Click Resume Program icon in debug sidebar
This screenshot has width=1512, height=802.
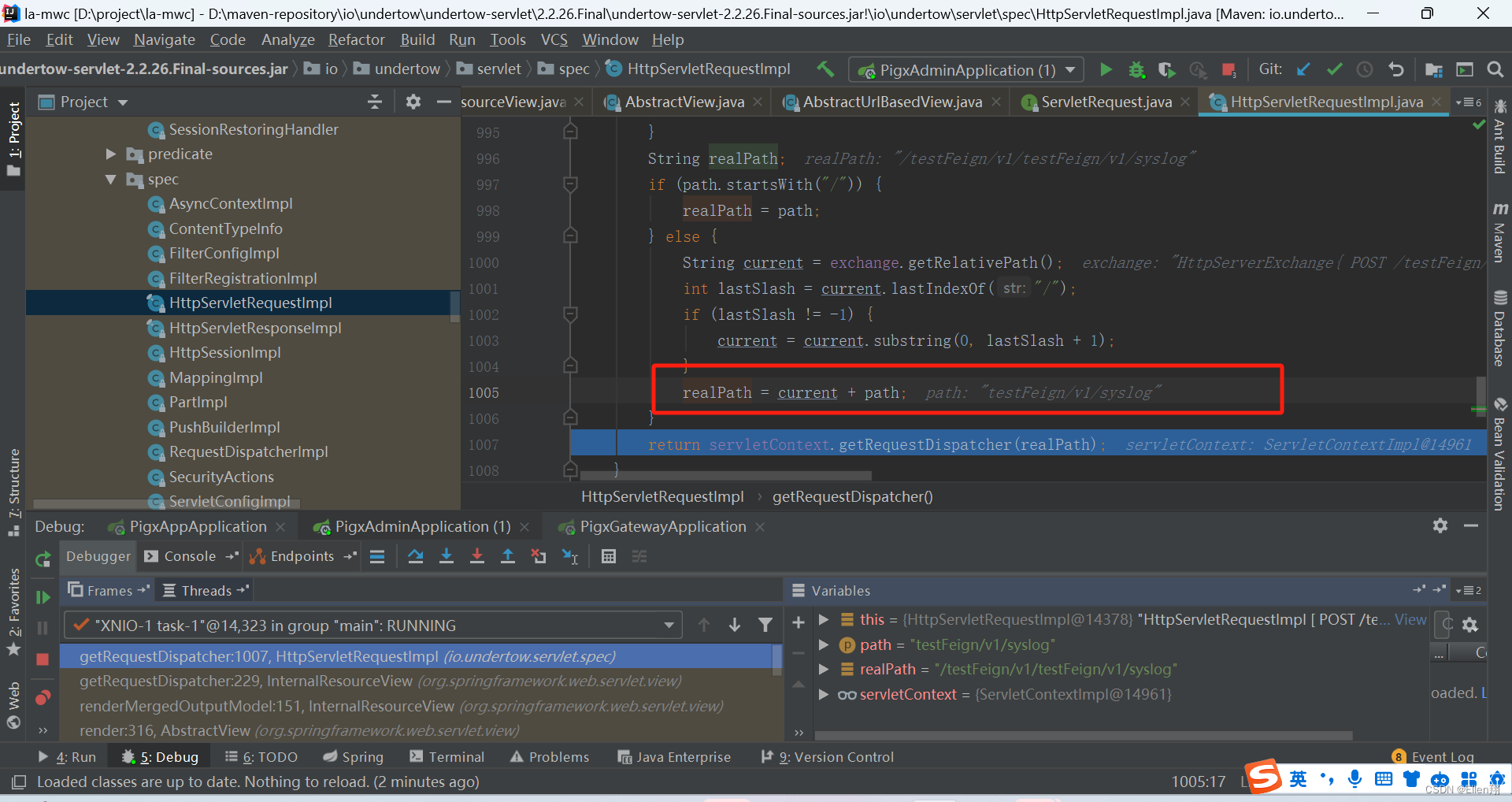43,597
